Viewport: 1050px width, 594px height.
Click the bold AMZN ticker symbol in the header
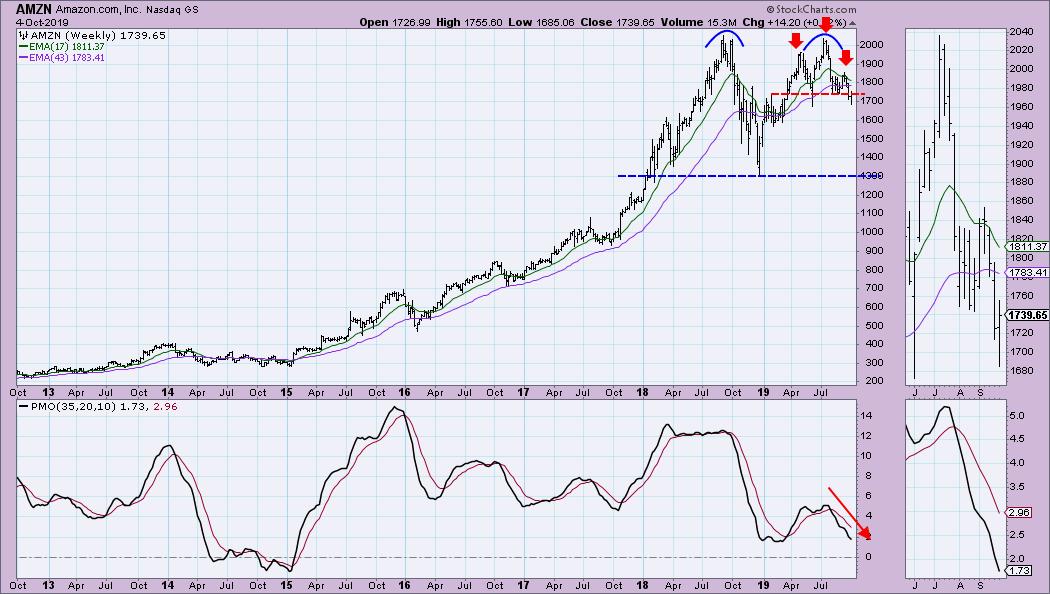click(33, 9)
